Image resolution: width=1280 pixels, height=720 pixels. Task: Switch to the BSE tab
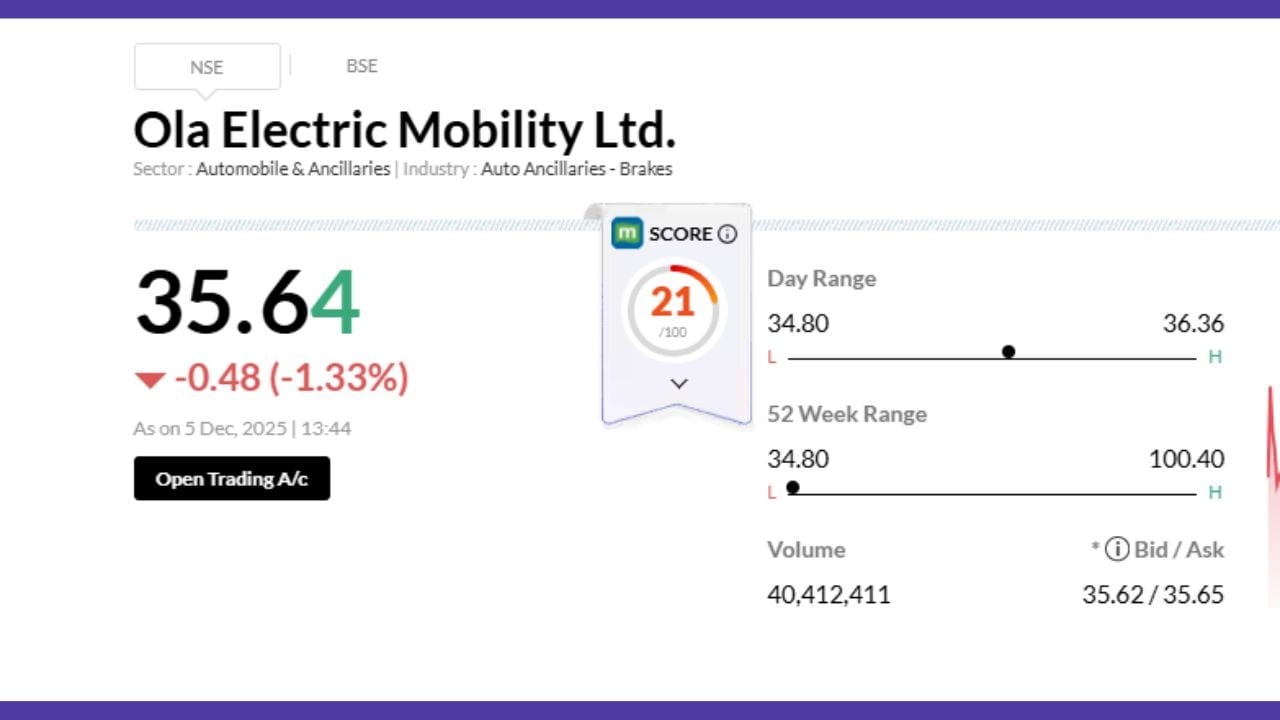click(x=361, y=66)
